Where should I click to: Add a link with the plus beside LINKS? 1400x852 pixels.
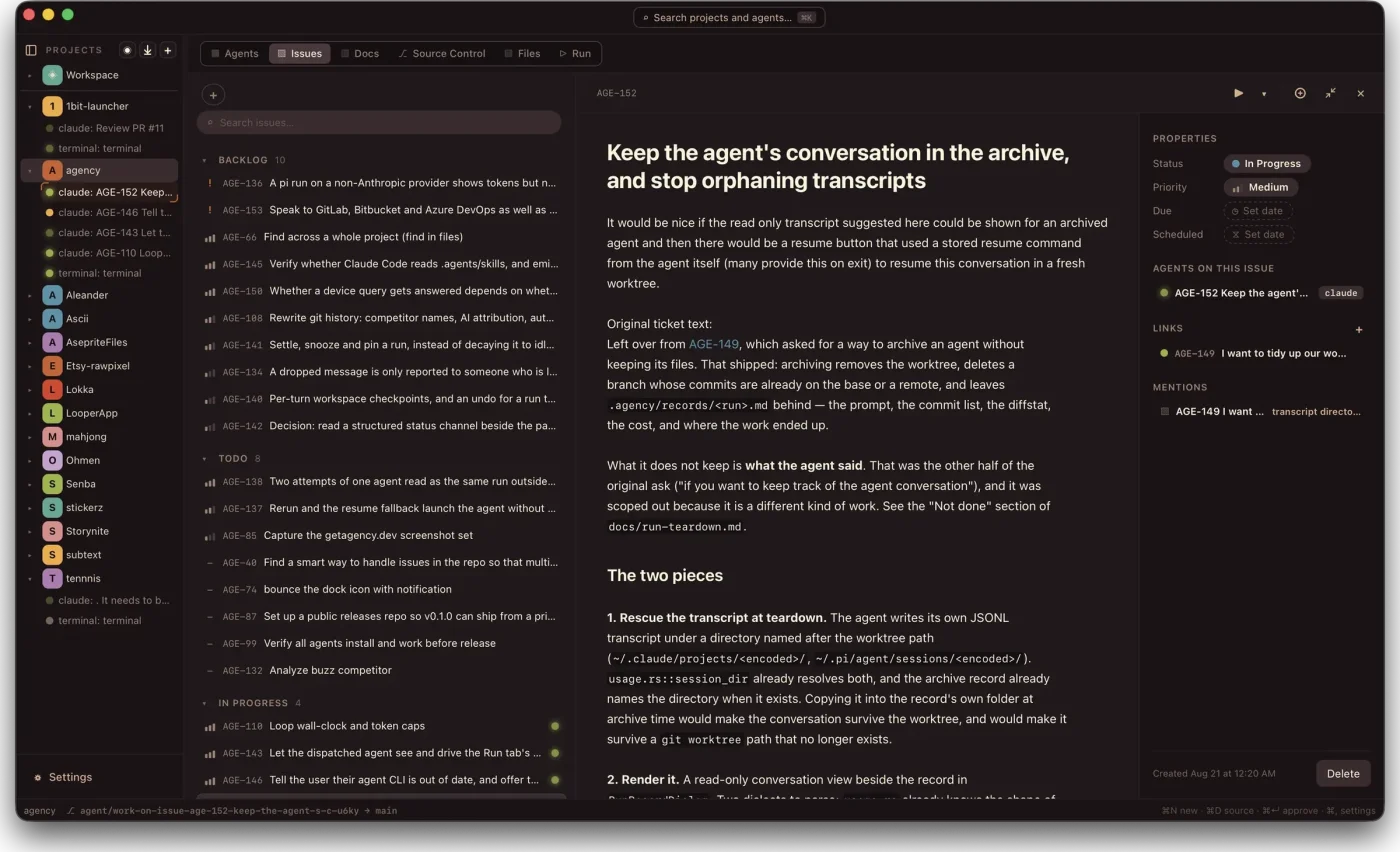pos(1358,329)
